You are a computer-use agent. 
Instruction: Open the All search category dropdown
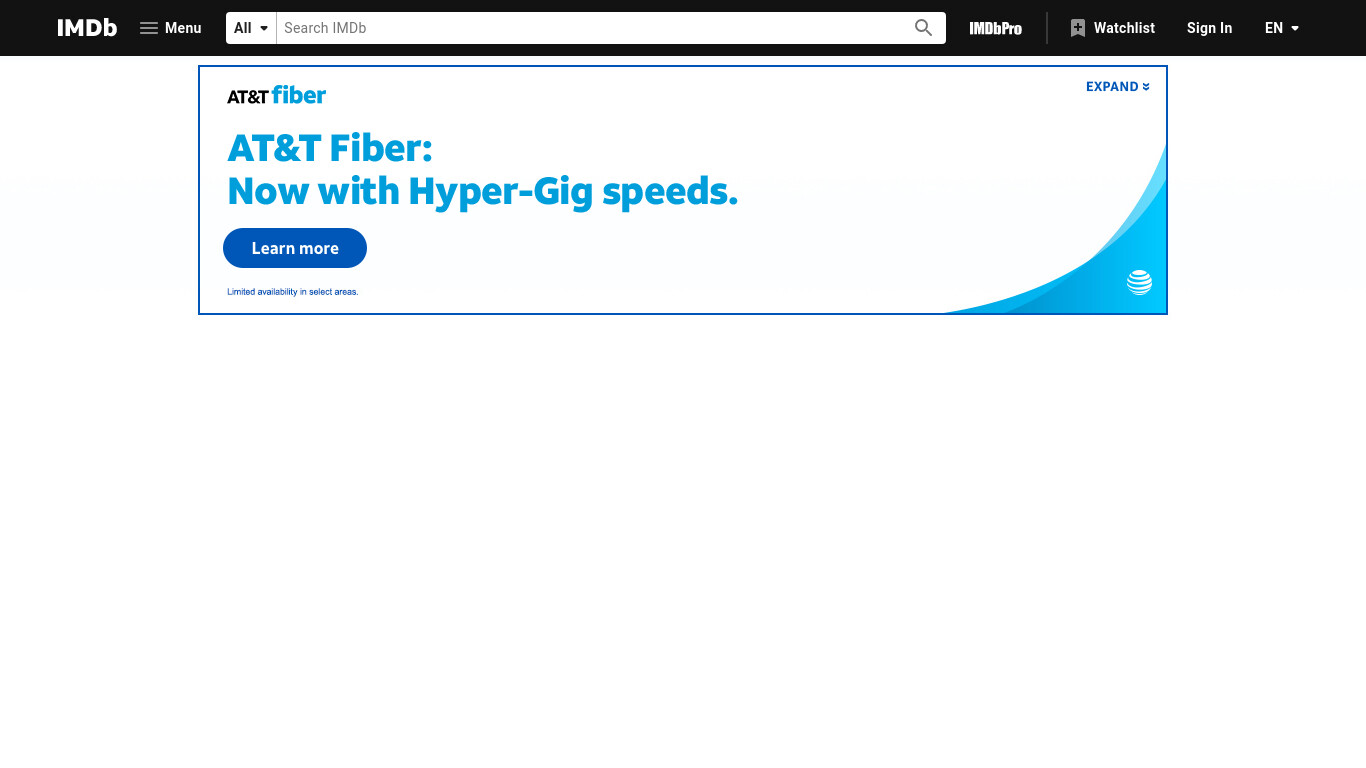tap(251, 28)
